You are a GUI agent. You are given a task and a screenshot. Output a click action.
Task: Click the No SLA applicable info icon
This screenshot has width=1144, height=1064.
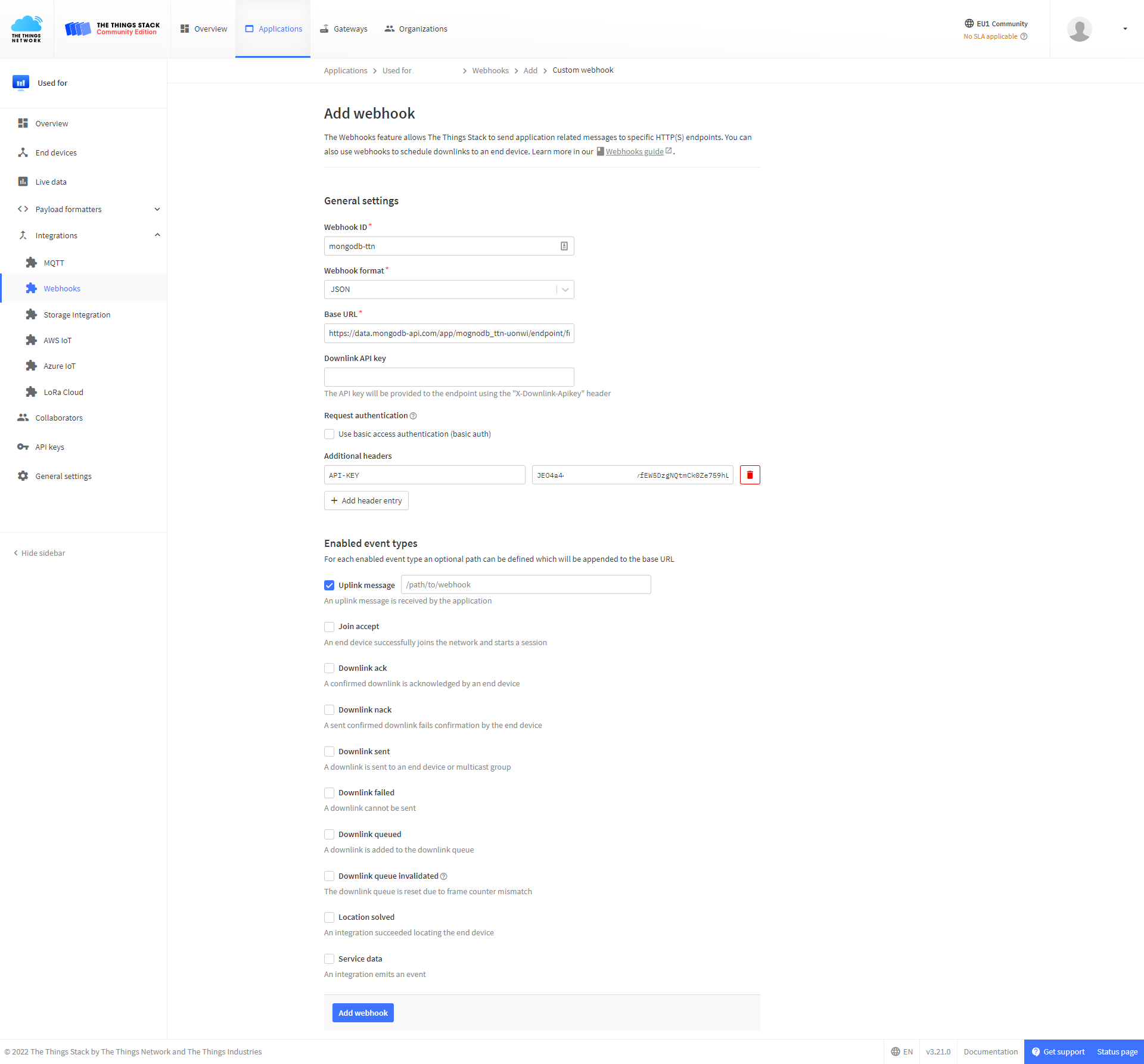click(1024, 36)
